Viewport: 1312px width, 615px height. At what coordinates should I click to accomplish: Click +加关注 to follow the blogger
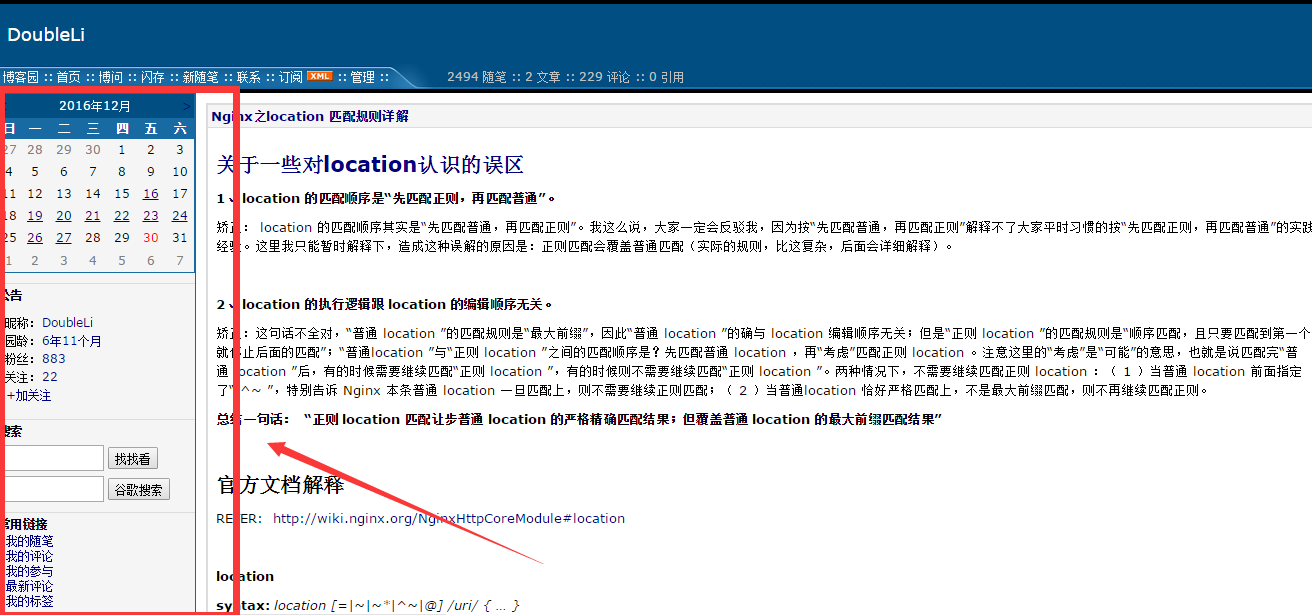[29, 395]
